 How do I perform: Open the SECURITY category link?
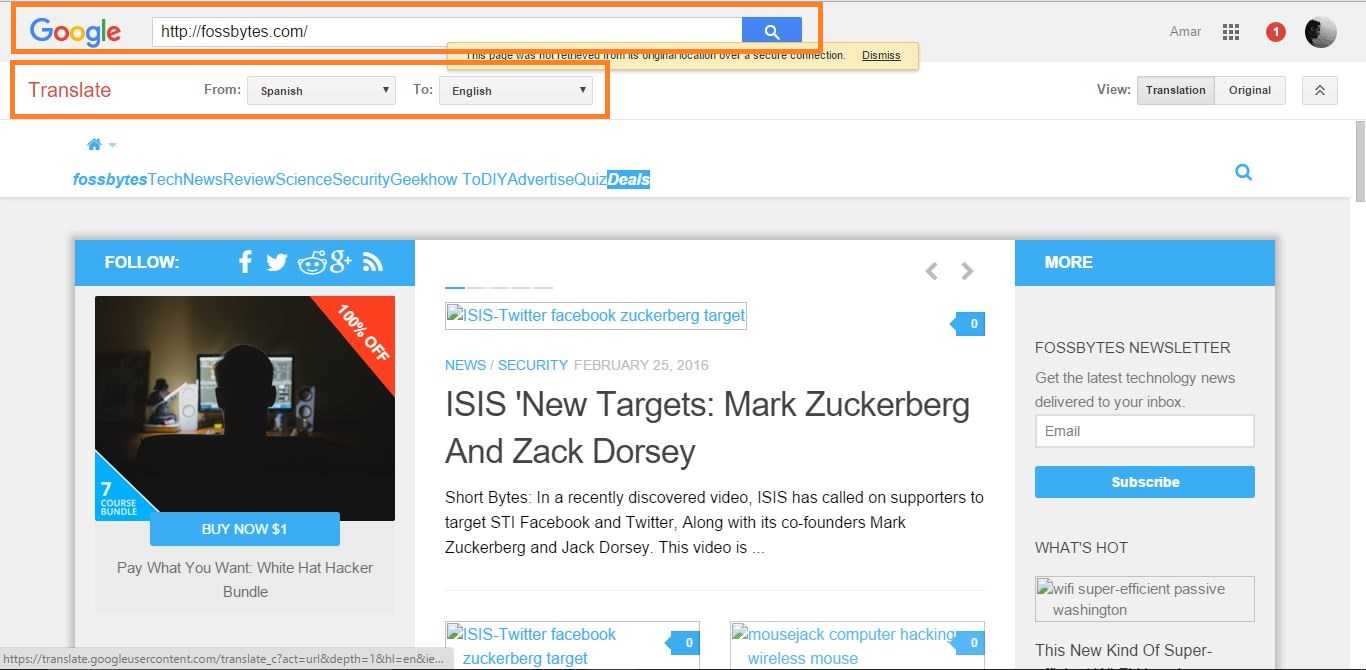[533, 365]
